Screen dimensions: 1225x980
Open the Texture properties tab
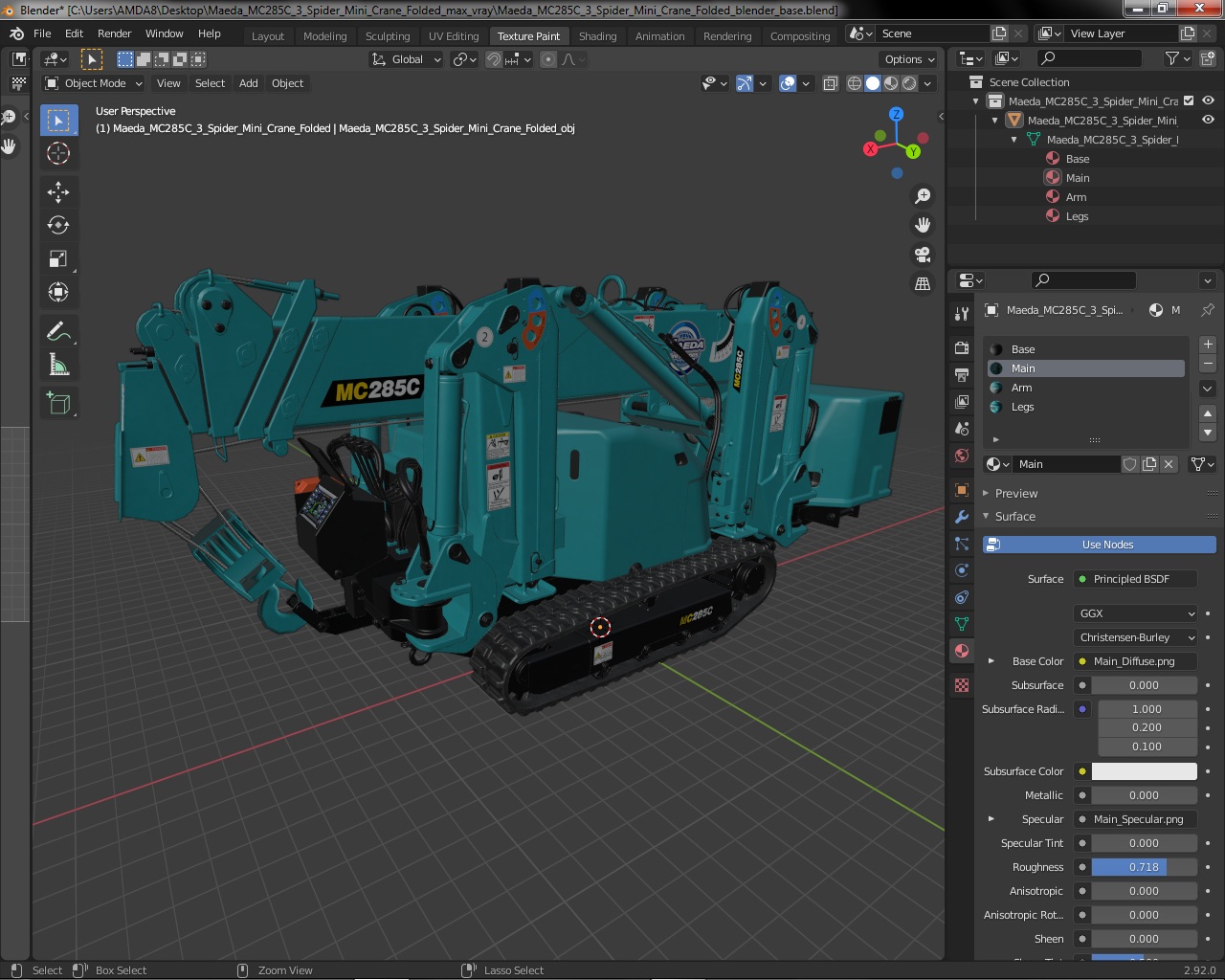[x=962, y=685]
